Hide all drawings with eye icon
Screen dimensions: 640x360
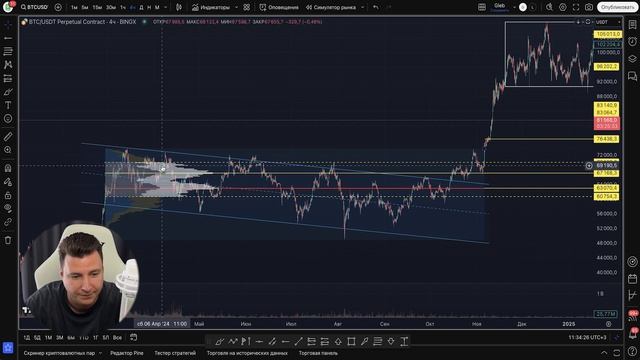[x=8, y=209]
